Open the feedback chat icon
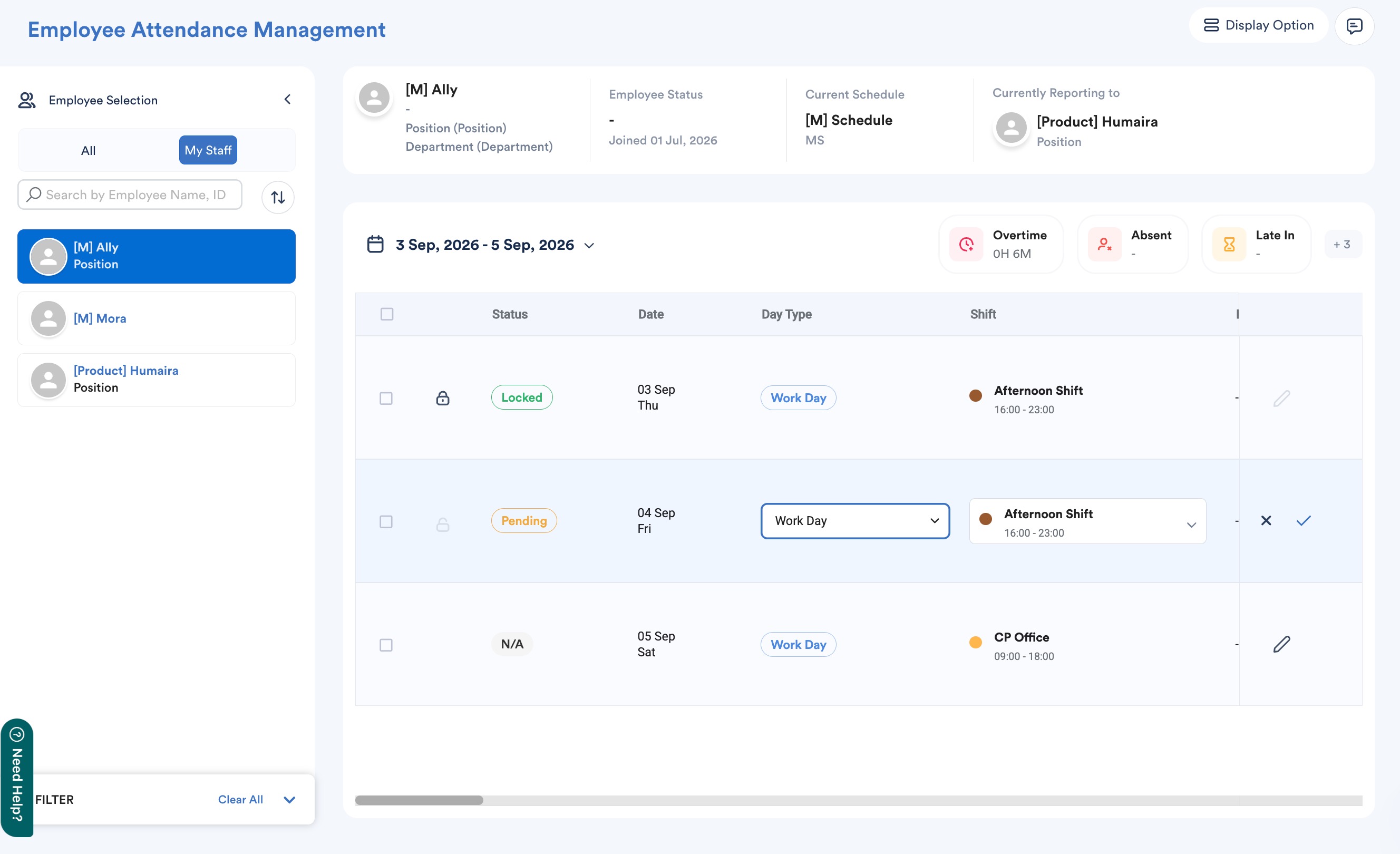 tap(1354, 26)
